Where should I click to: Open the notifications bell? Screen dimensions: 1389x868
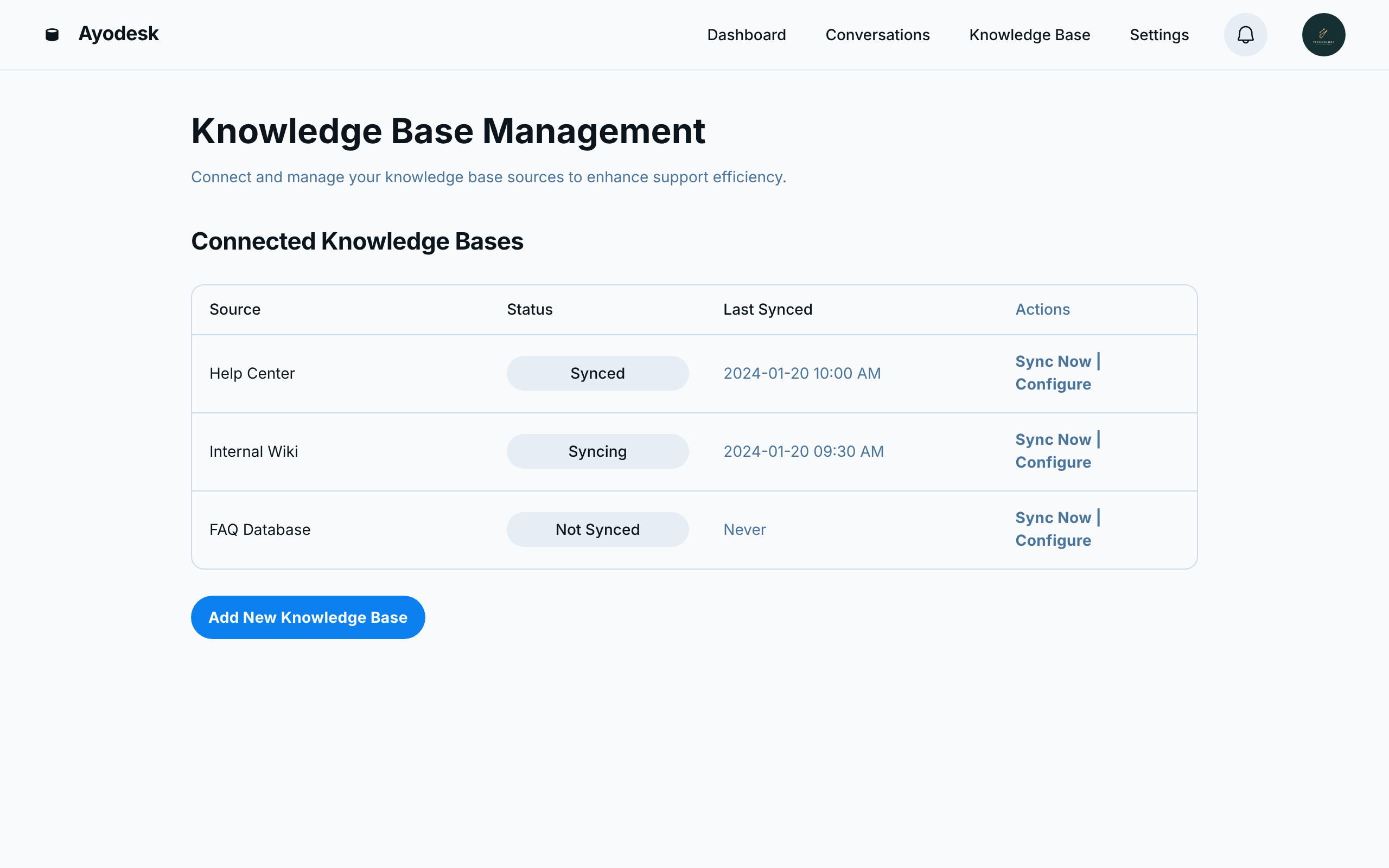pyautogui.click(x=1246, y=35)
